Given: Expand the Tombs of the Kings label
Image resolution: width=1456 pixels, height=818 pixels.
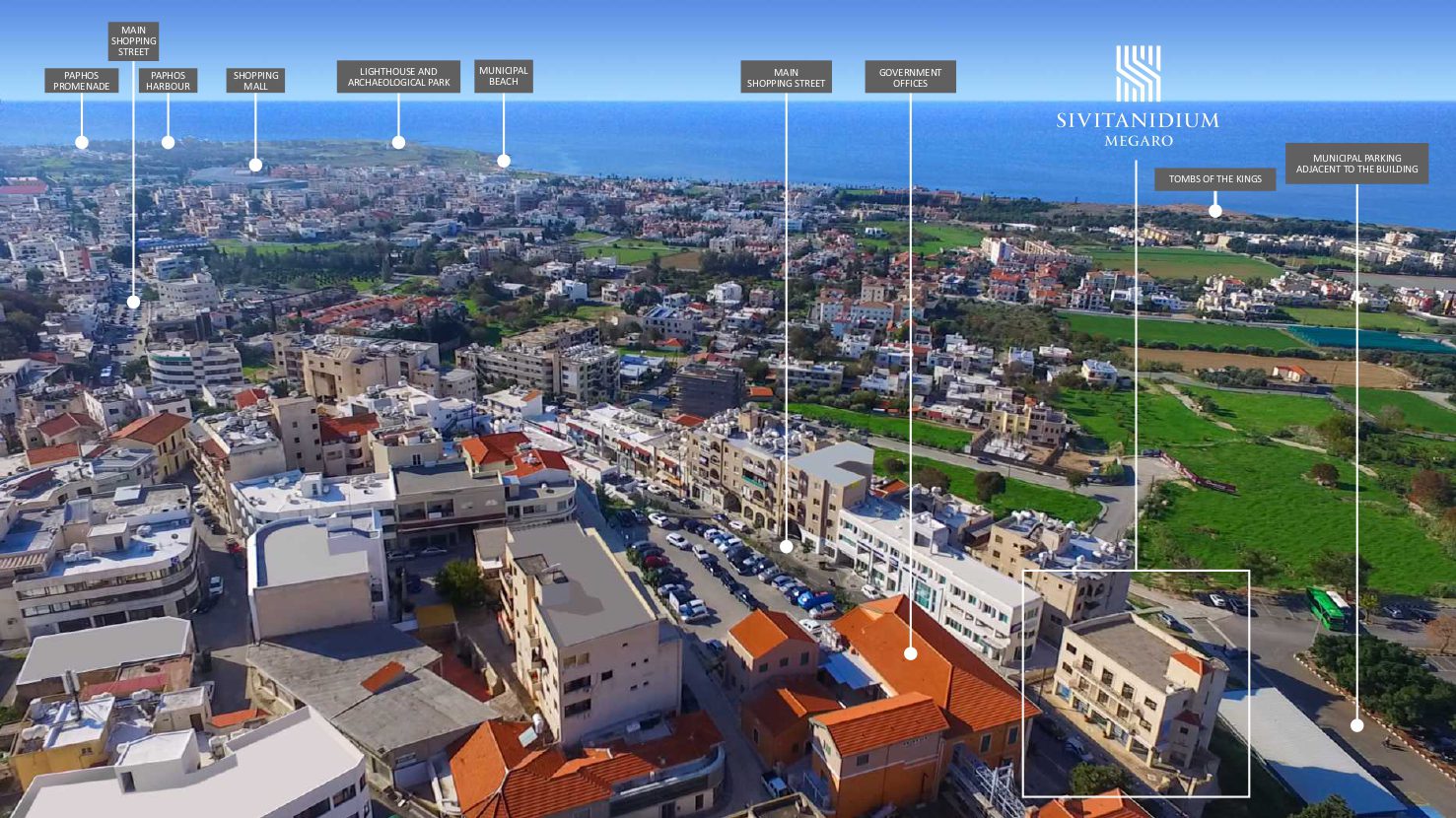Looking at the screenshot, I should 1213,179.
